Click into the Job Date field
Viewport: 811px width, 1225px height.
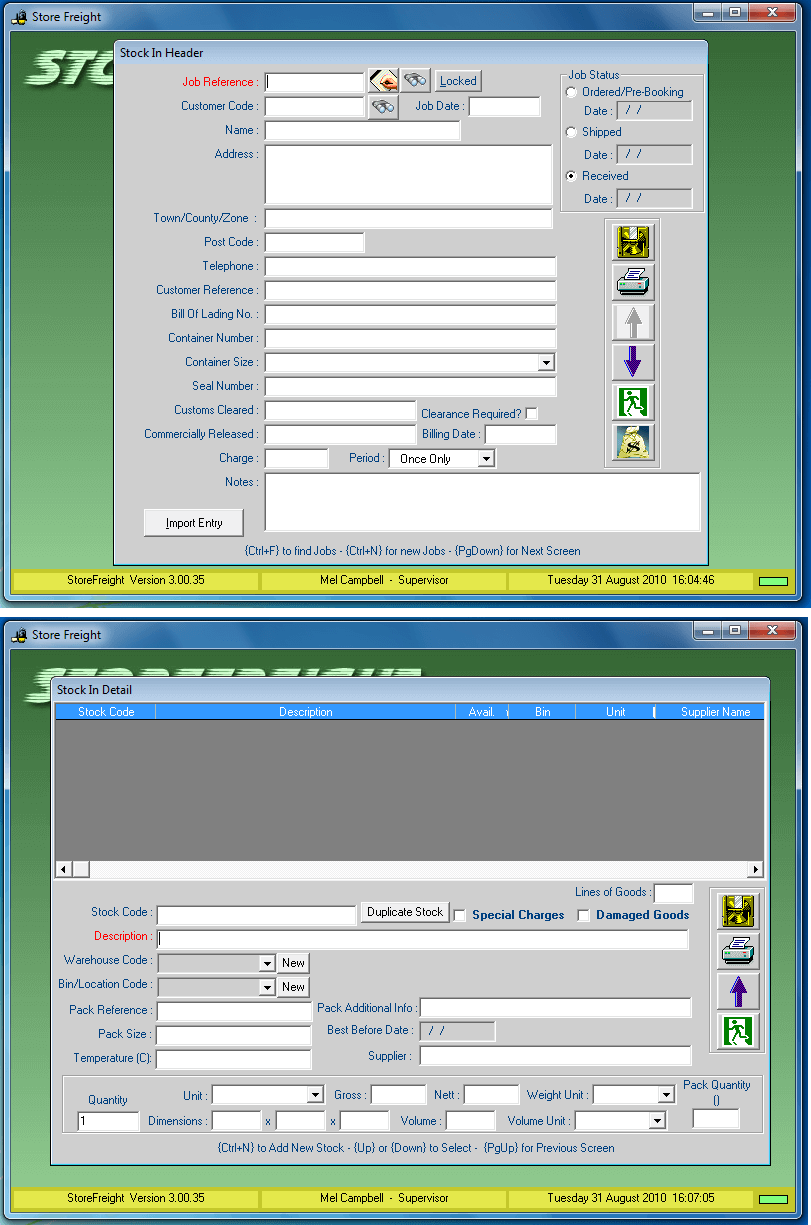coord(504,106)
